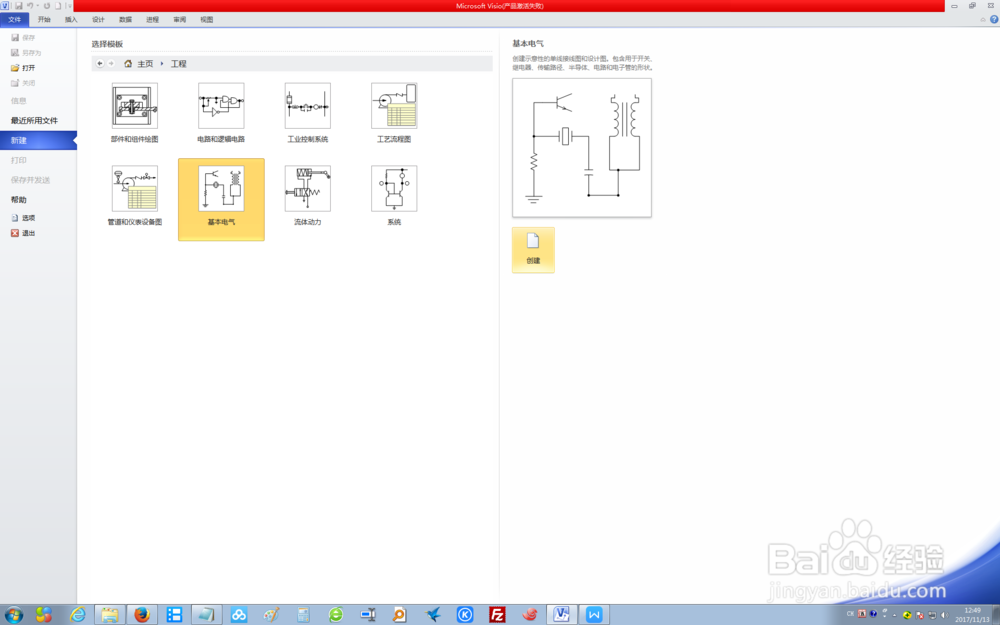Open the blue K circle taskbar icon
This screenshot has width=1000, height=625.
[464, 615]
